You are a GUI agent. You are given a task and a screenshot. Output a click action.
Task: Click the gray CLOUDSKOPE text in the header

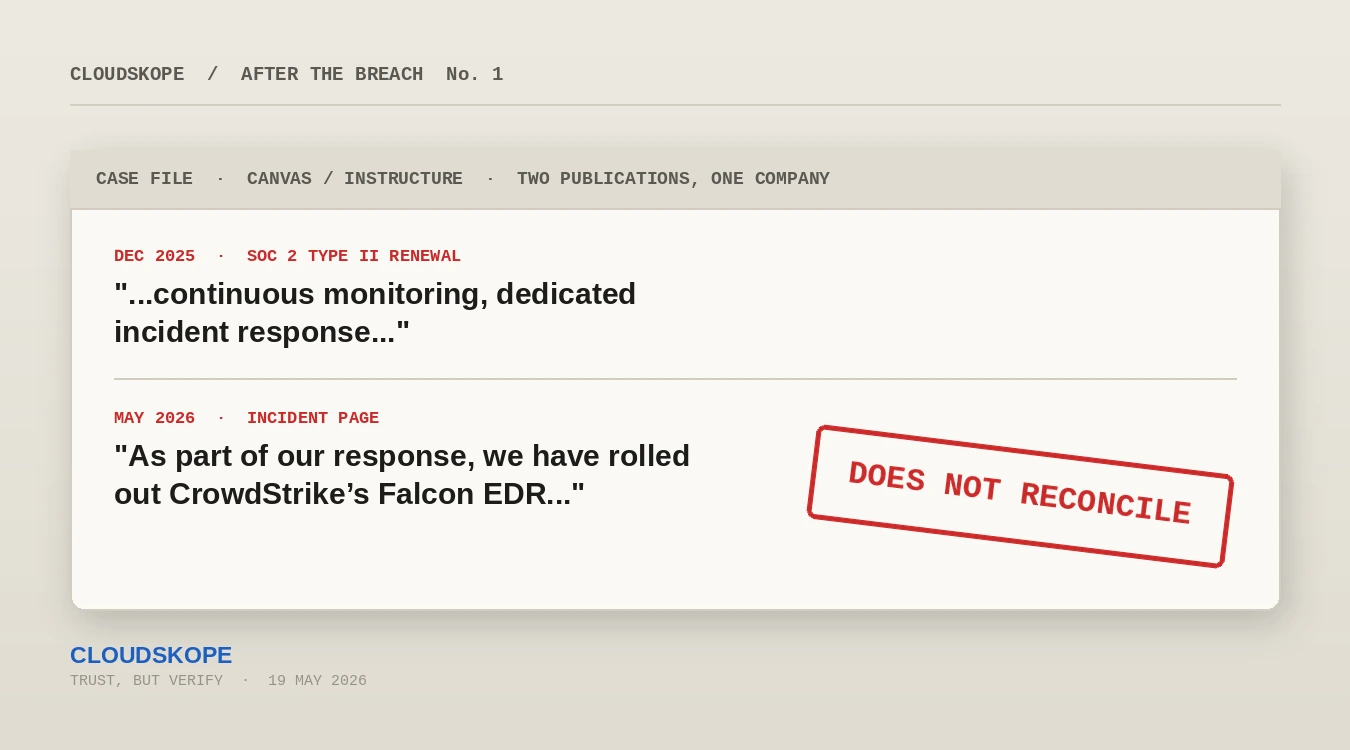[127, 74]
